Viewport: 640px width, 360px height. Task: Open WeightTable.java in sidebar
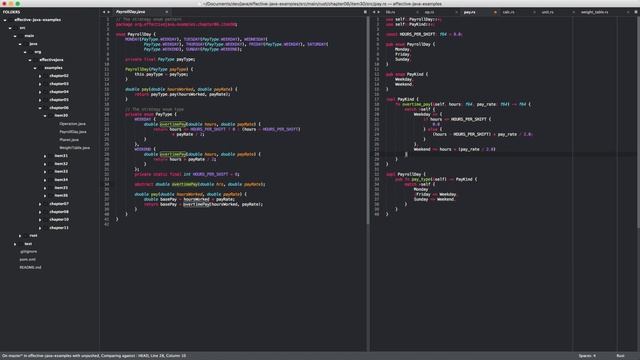click(74, 148)
